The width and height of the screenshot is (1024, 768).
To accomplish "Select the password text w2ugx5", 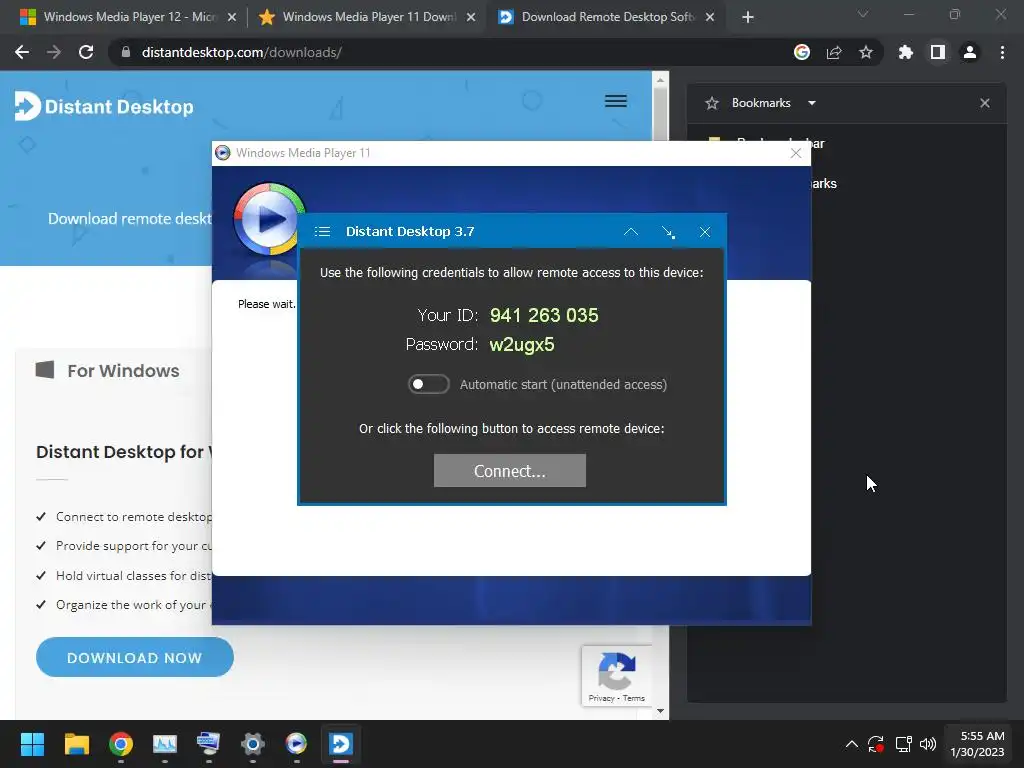I will click(x=522, y=344).
